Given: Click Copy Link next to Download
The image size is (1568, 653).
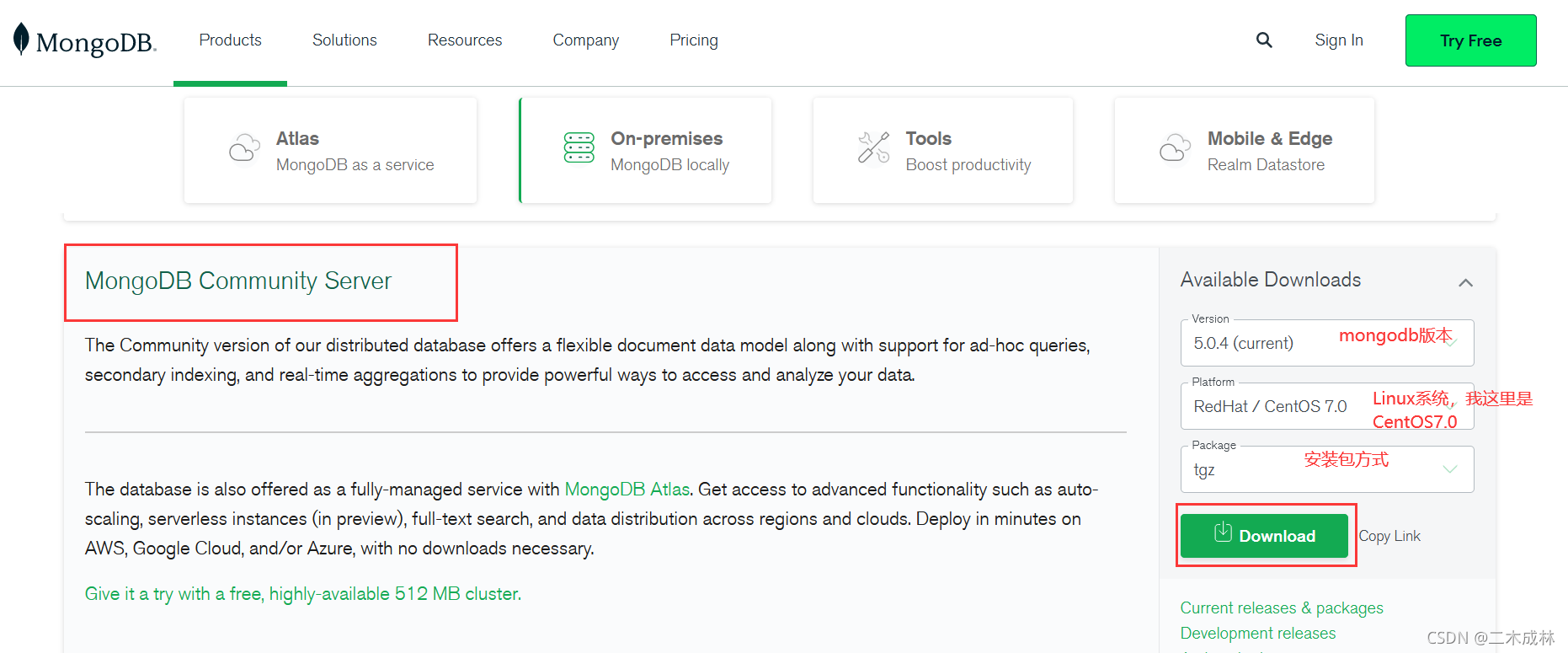Looking at the screenshot, I should coord(1389,536).
